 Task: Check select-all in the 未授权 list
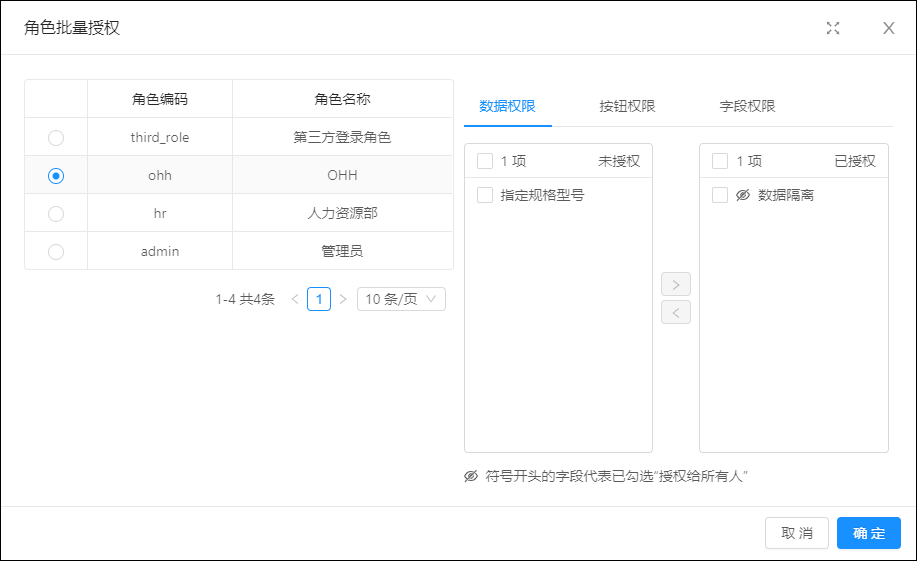485,161
